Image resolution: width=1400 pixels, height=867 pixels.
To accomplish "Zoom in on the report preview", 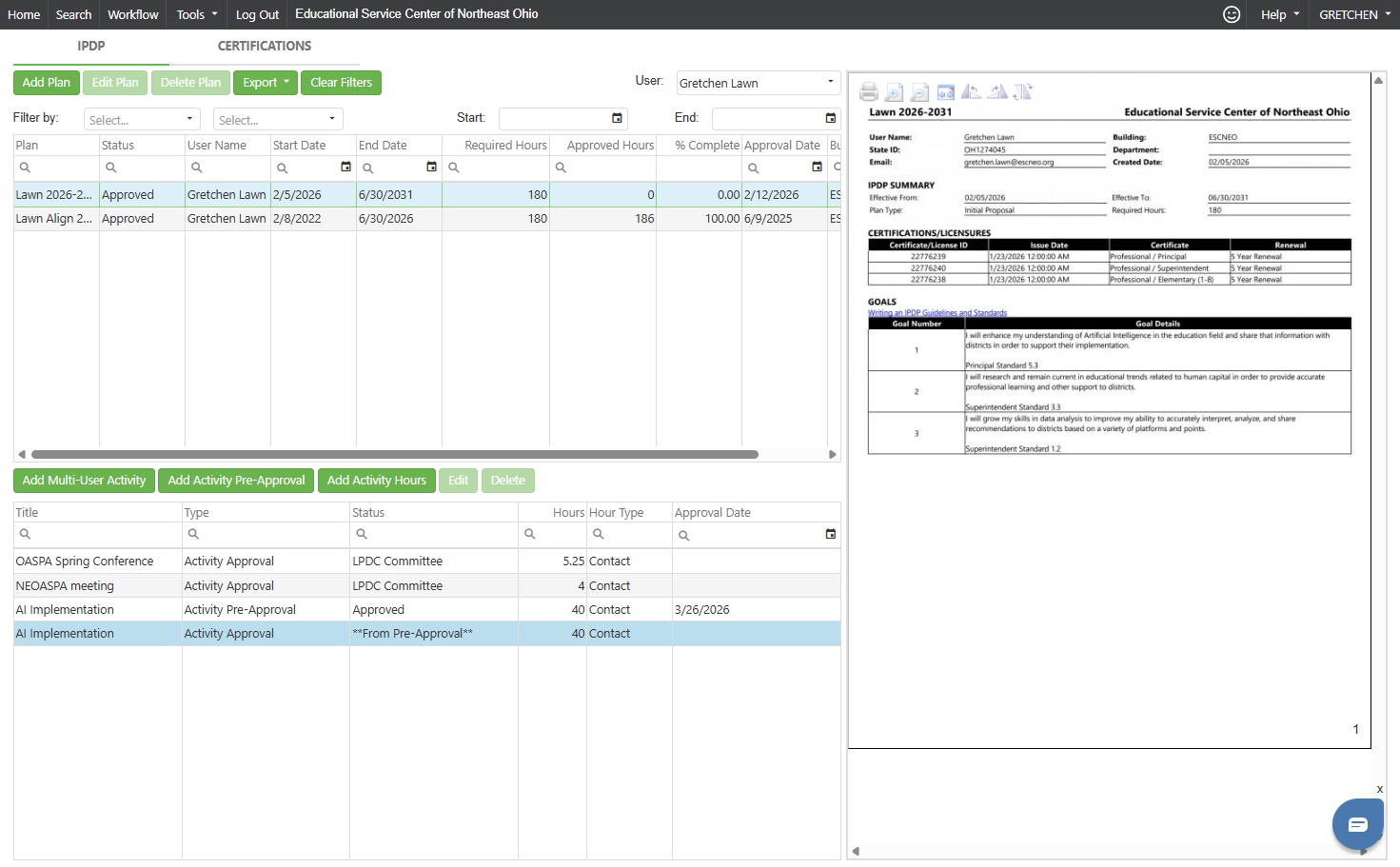I will (894, 91).
